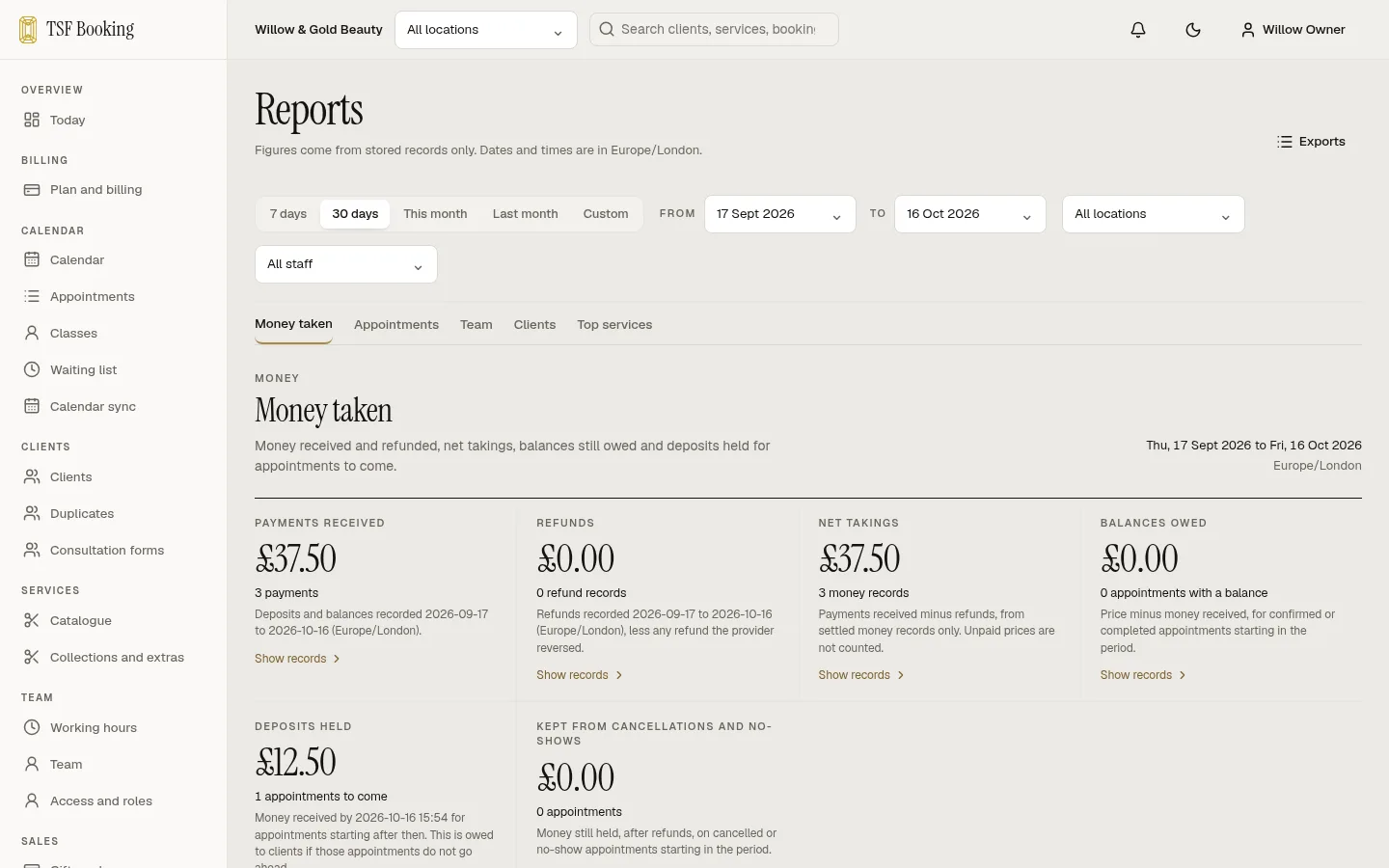This screenshot has width=1389, height=868.
Task: Click the Appointments list icon
Action: point(32,297)
